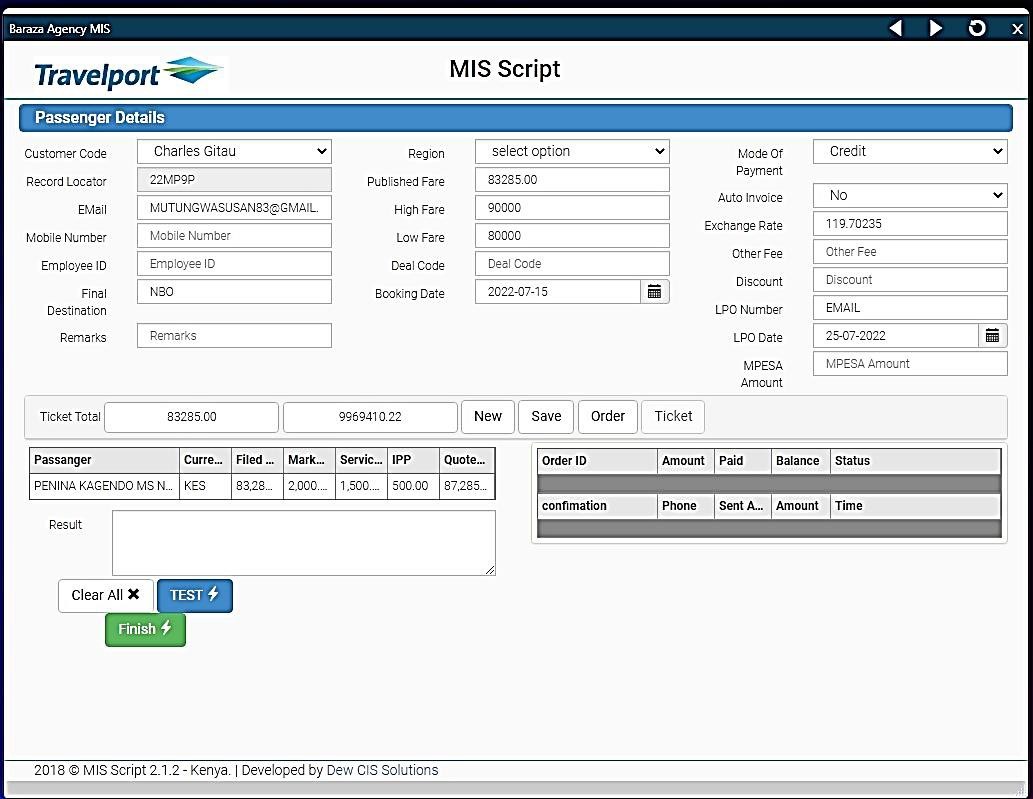This screenshot has height=799, width=1033.
Task: Select the Filed column header
Action: (257, 460)
